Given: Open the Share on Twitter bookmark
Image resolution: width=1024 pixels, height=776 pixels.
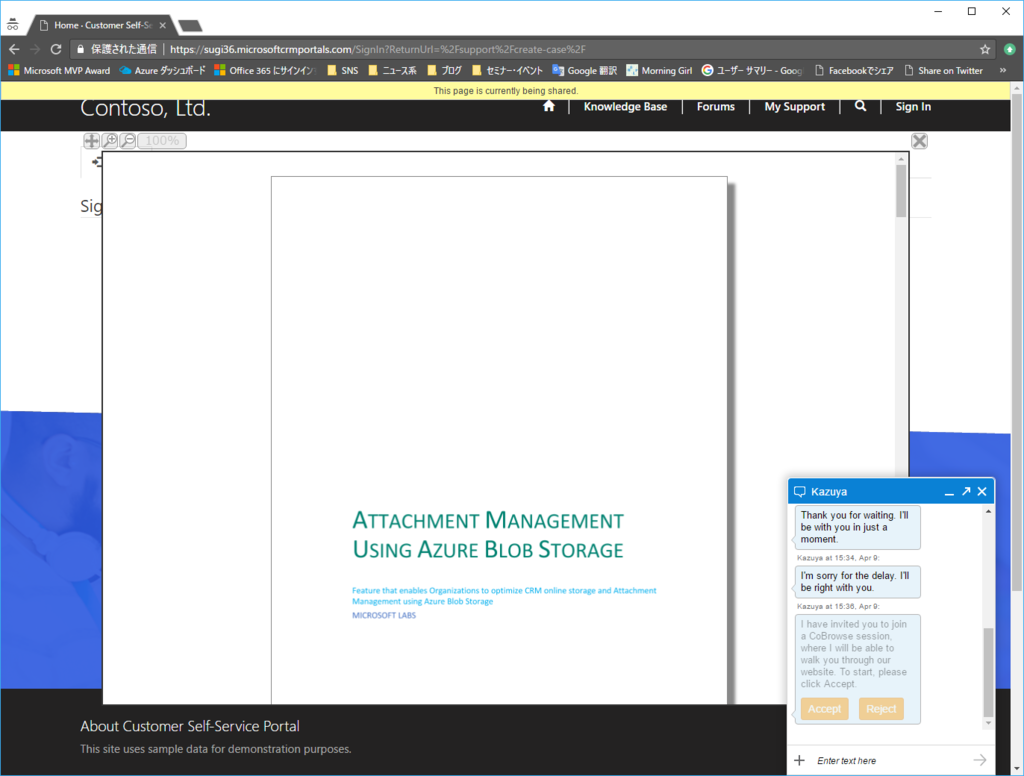Looking at the screenshot, I should [x=944, y=71].
